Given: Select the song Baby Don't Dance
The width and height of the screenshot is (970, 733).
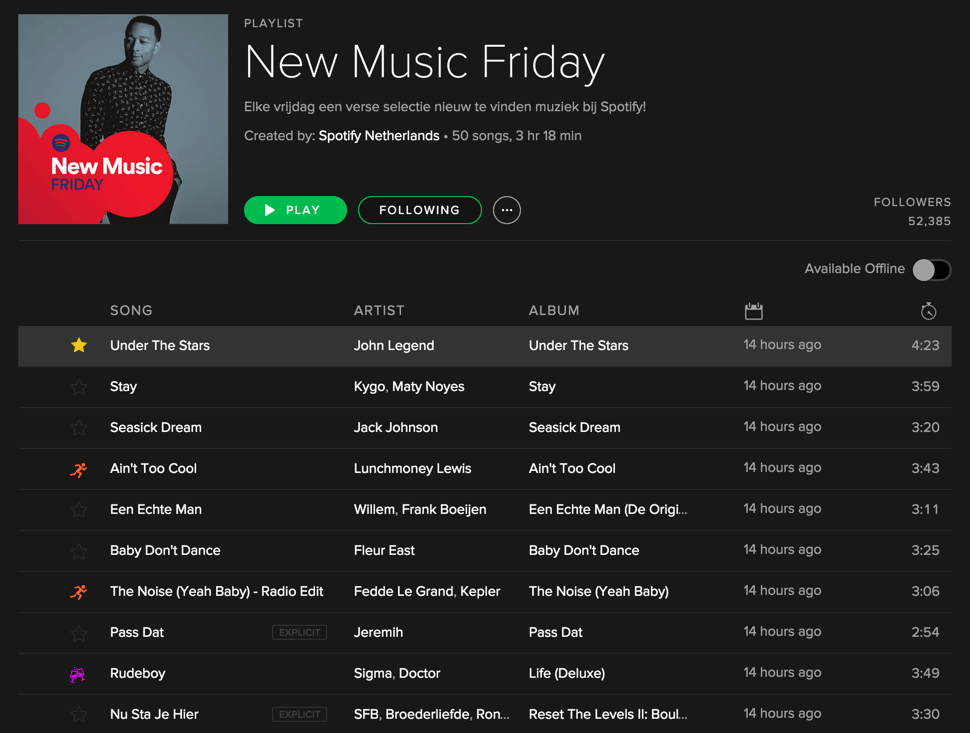Looking at the screenshot, I should click(x=165, y=550).
